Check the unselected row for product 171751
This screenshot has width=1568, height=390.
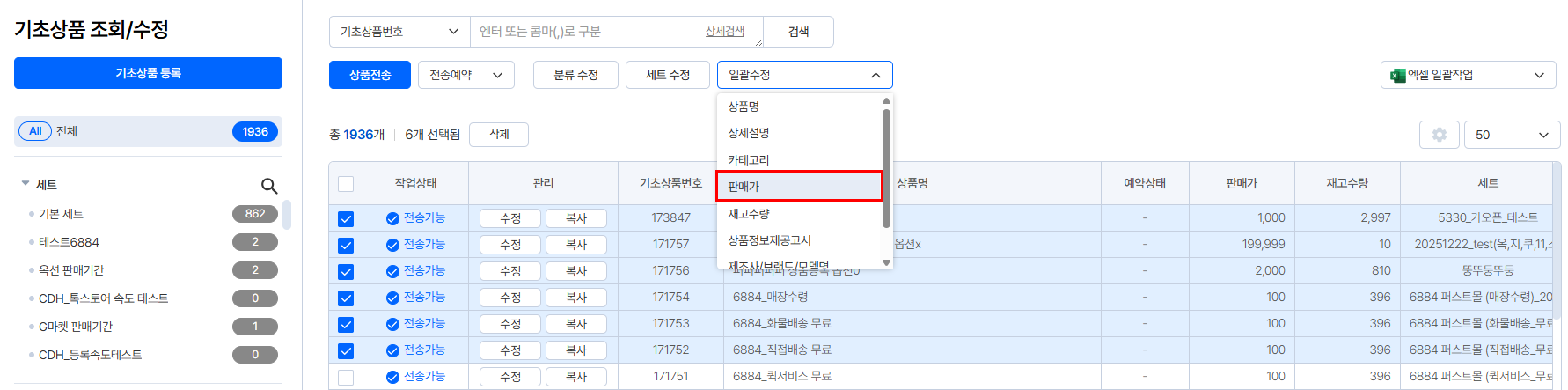pyautogui.click(x=346, y=377)
